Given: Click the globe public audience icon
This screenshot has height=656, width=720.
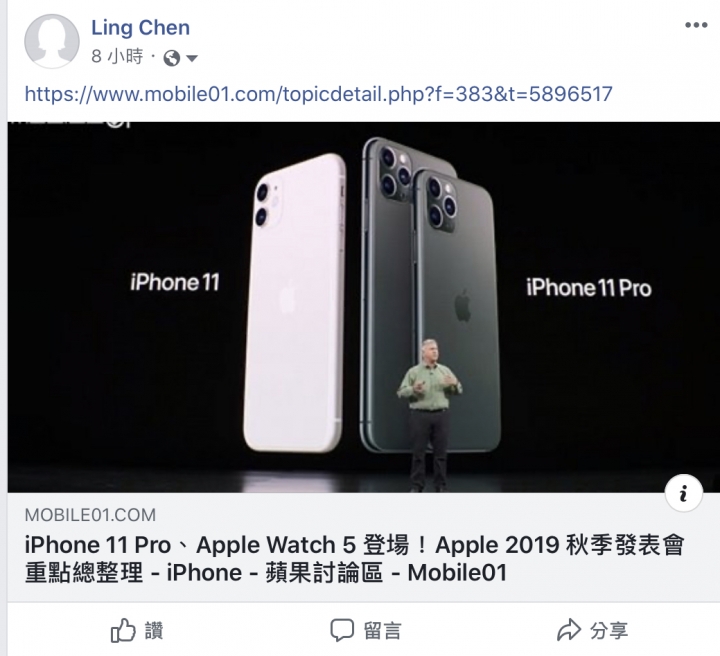Looking at the screenshot, I should pyautogui.click(x=172, y=58).
